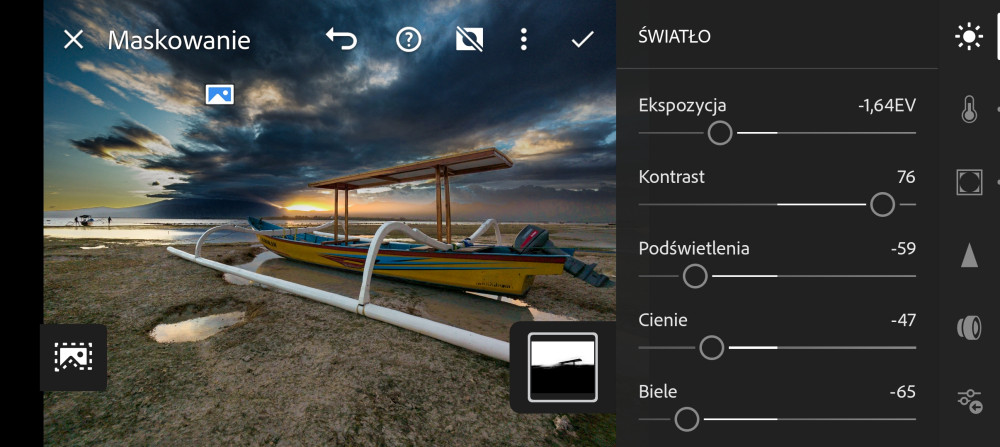Adjust the Biele slider handle
Viewport: 1000px width, 447px height.
pos(687,420)
